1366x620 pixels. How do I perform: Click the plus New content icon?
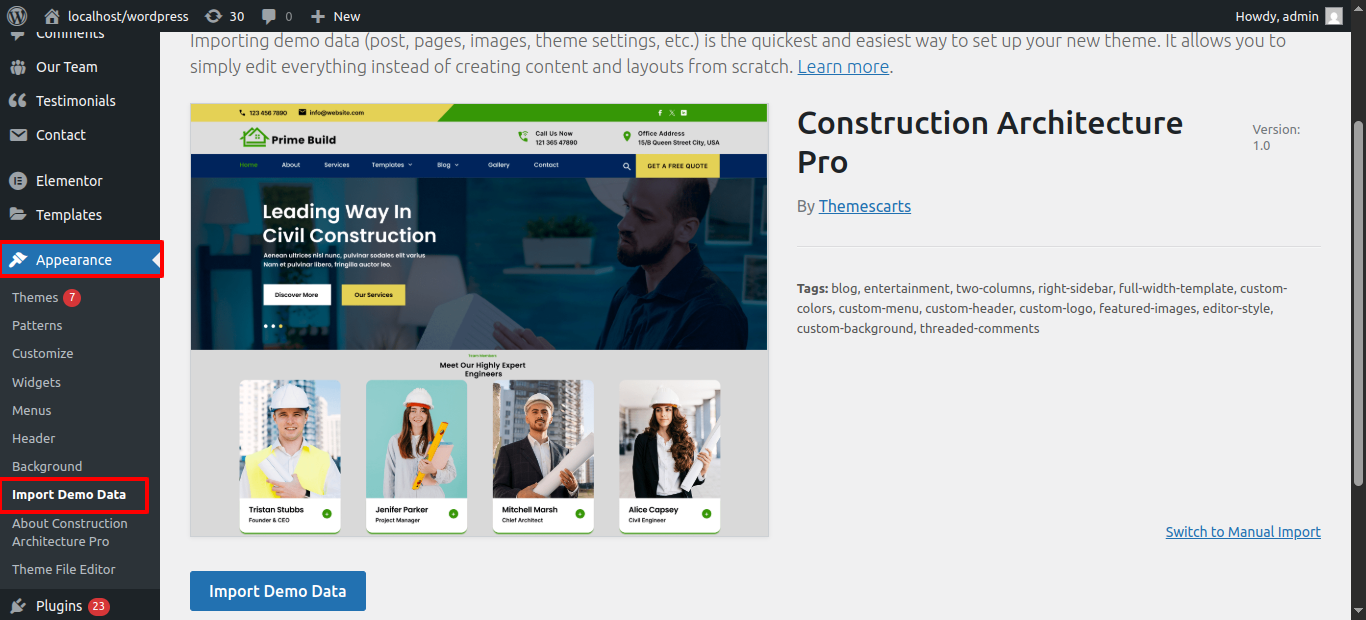(x=318, y=16)
